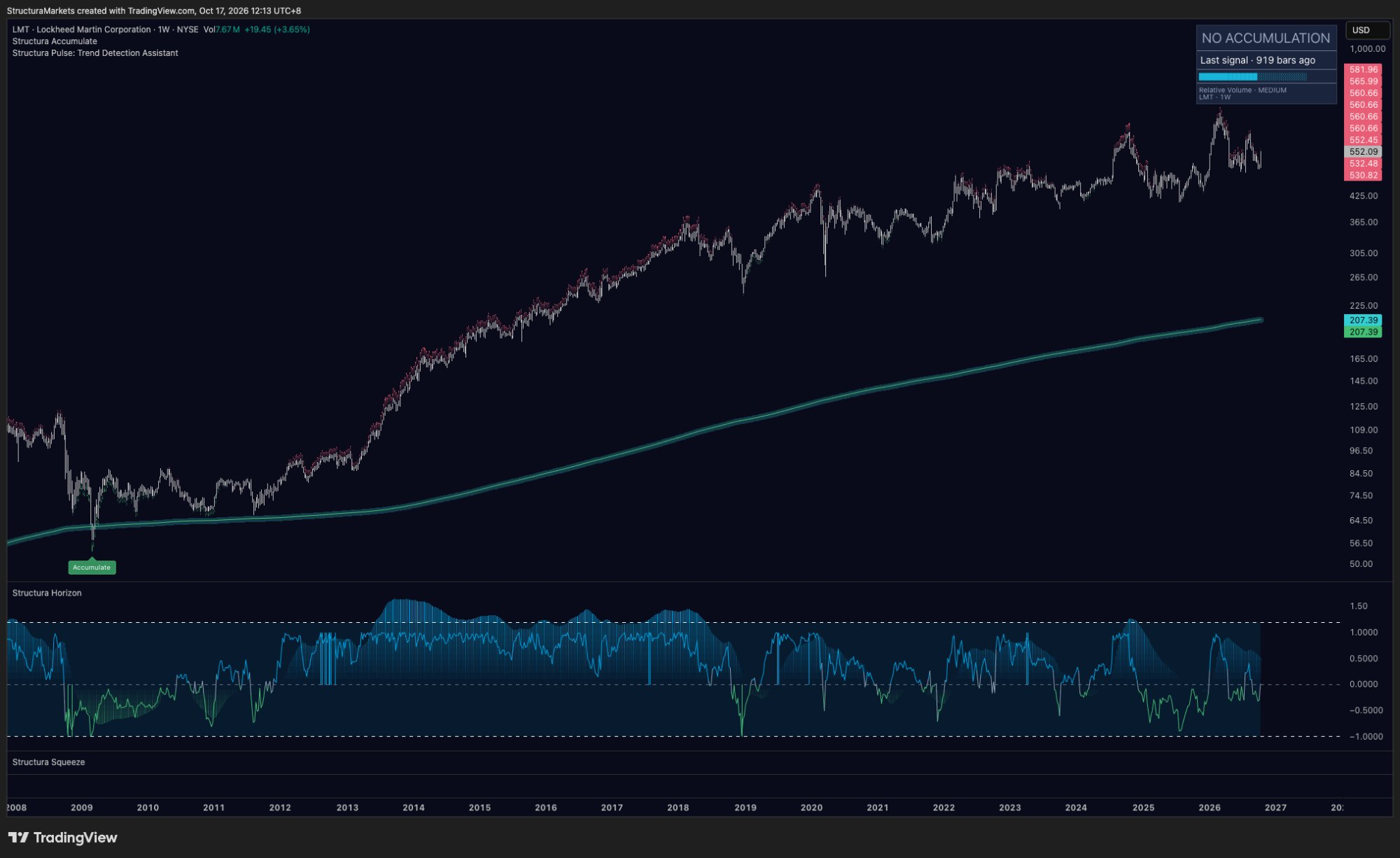Viewport: 1400px width, 858px height.
Task: Click the Structura Accumulate indicator label
Action: (x=55, y=41)
